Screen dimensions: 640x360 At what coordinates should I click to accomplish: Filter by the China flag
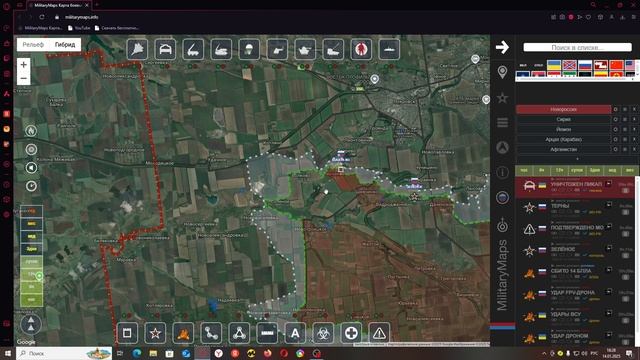616,65
